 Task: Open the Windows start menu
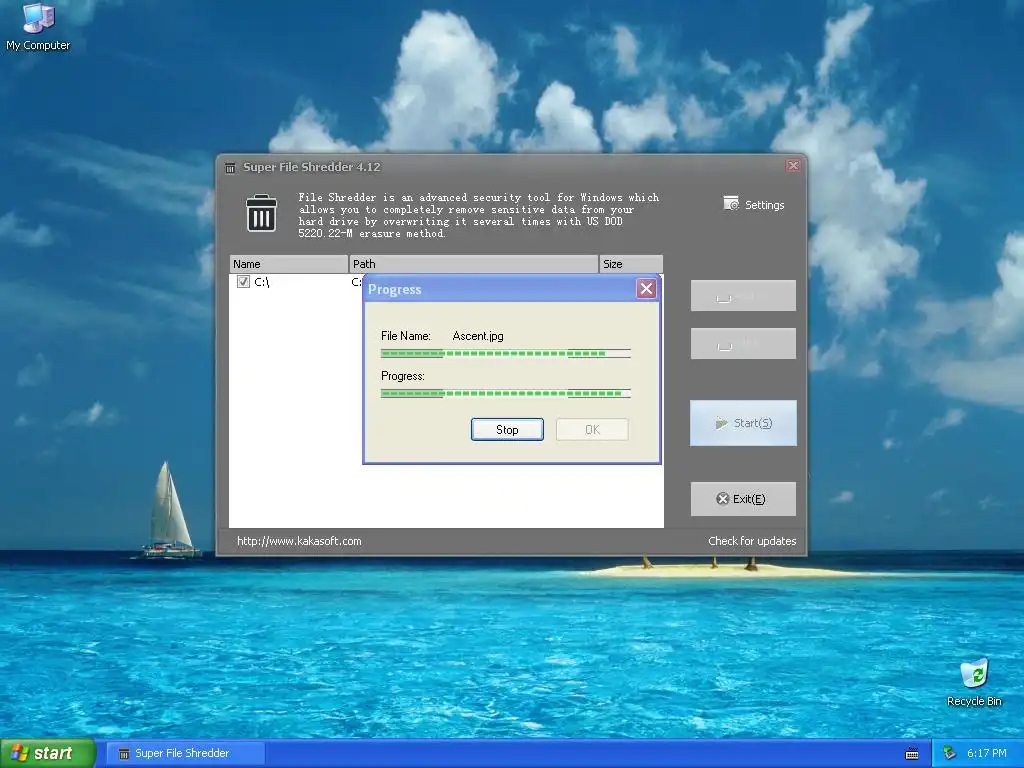(x=48, y=753)
